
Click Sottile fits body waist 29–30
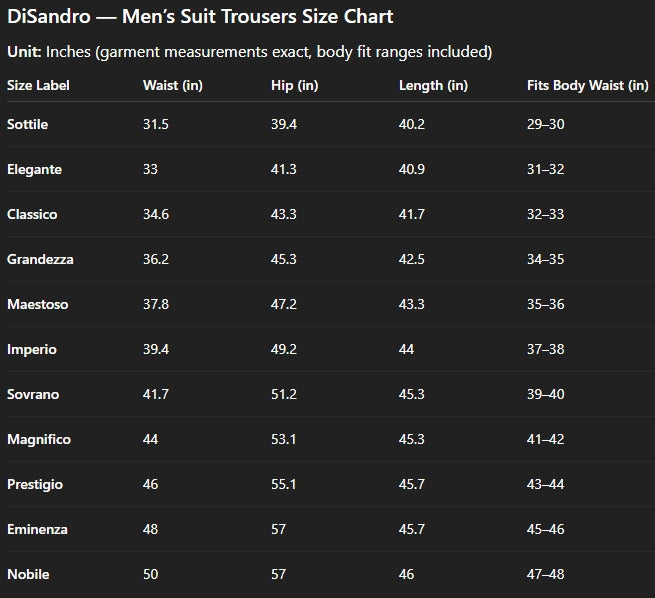point(546,124)
